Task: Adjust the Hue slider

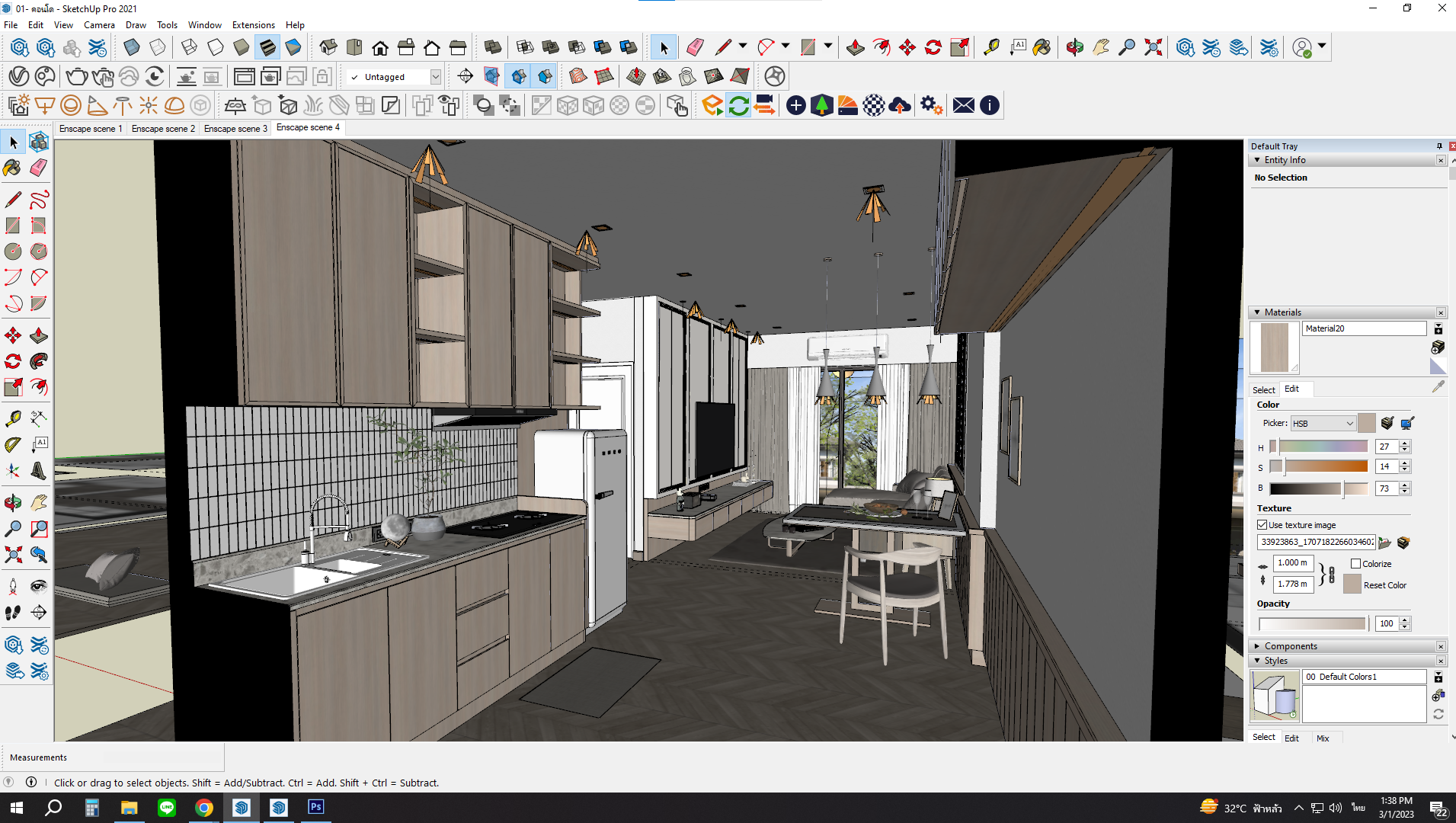Action: [x=1320, y=447]
